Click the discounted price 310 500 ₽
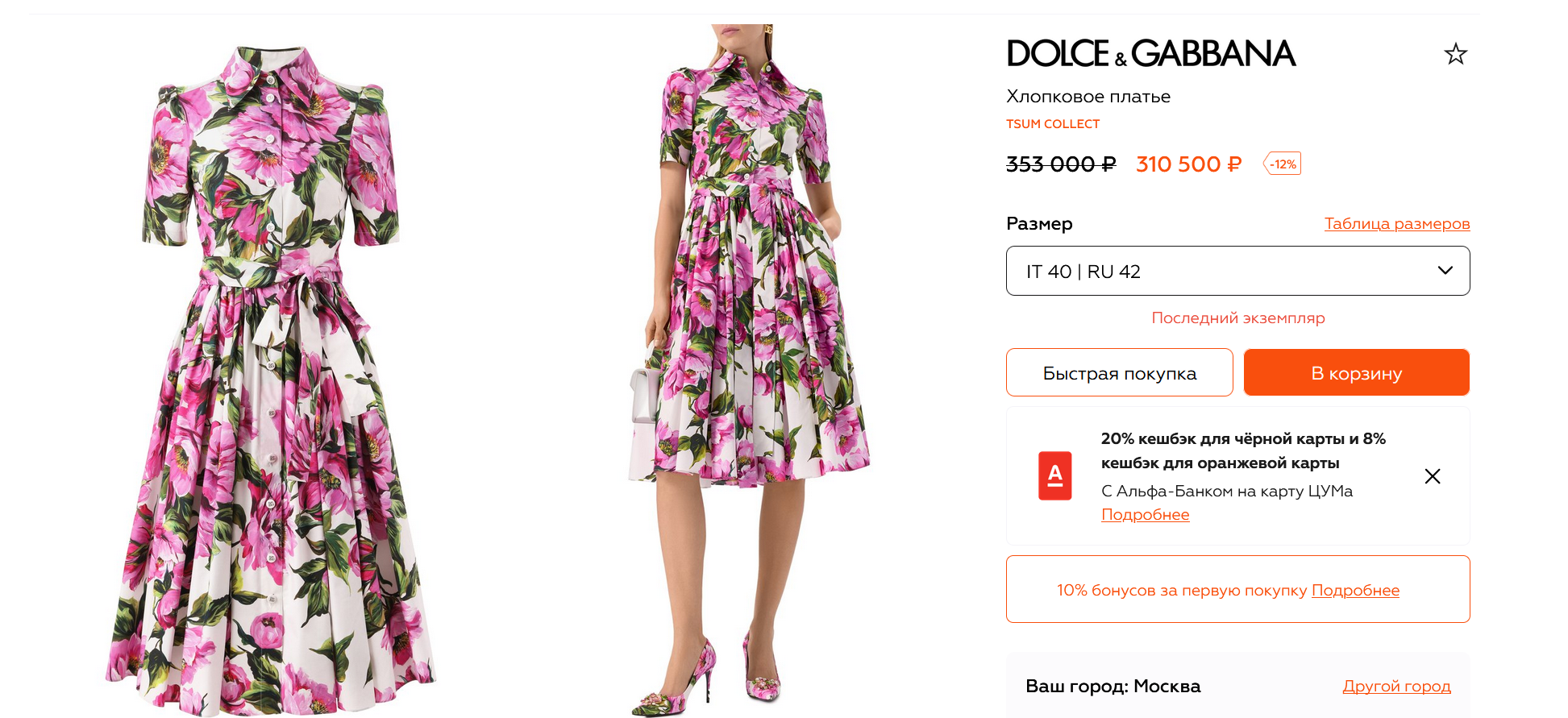The image size is (1568, 718). point(1187,164)
